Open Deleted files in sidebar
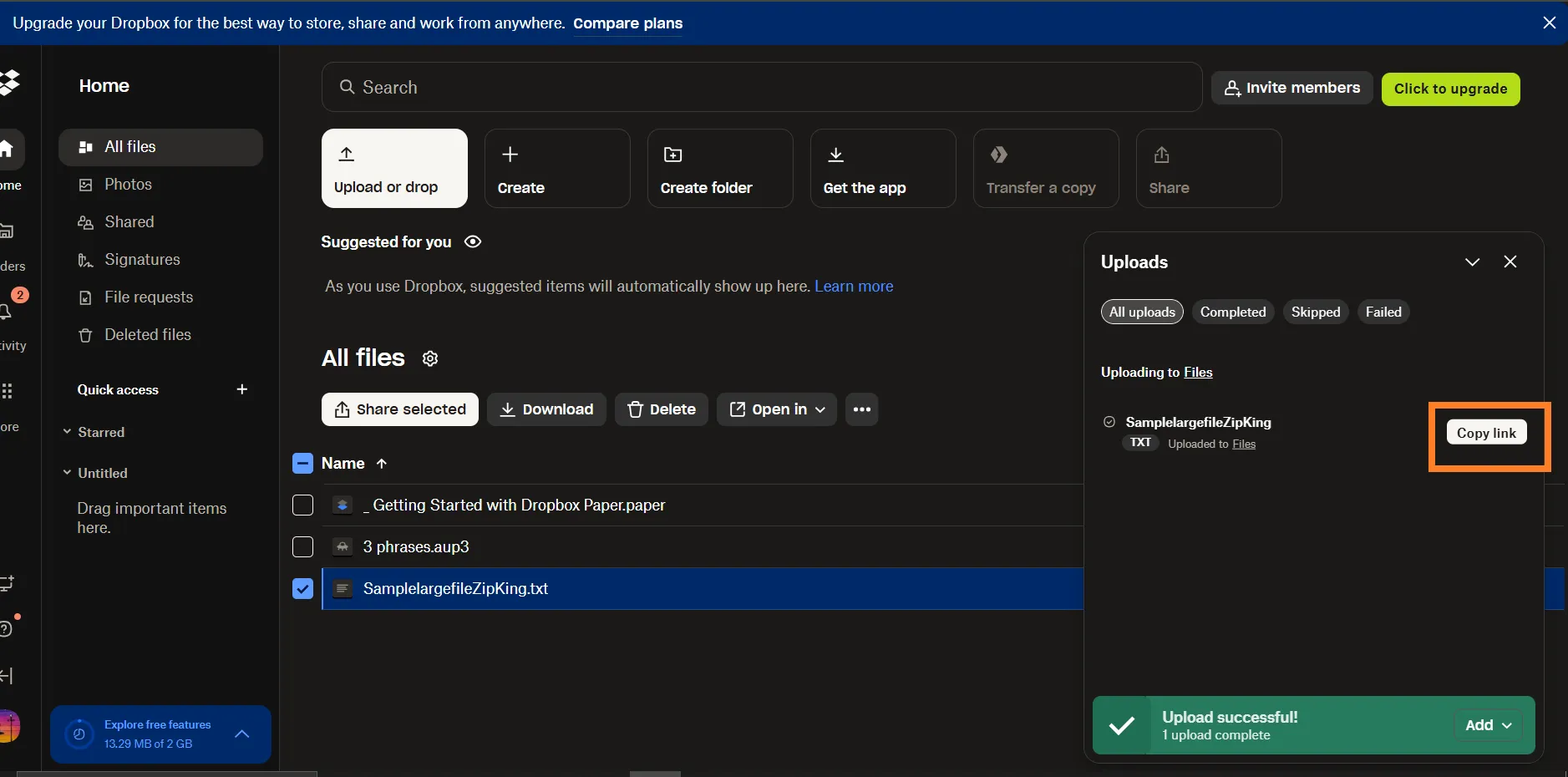The image size is (1568, 777). click(x=160, y=335)
